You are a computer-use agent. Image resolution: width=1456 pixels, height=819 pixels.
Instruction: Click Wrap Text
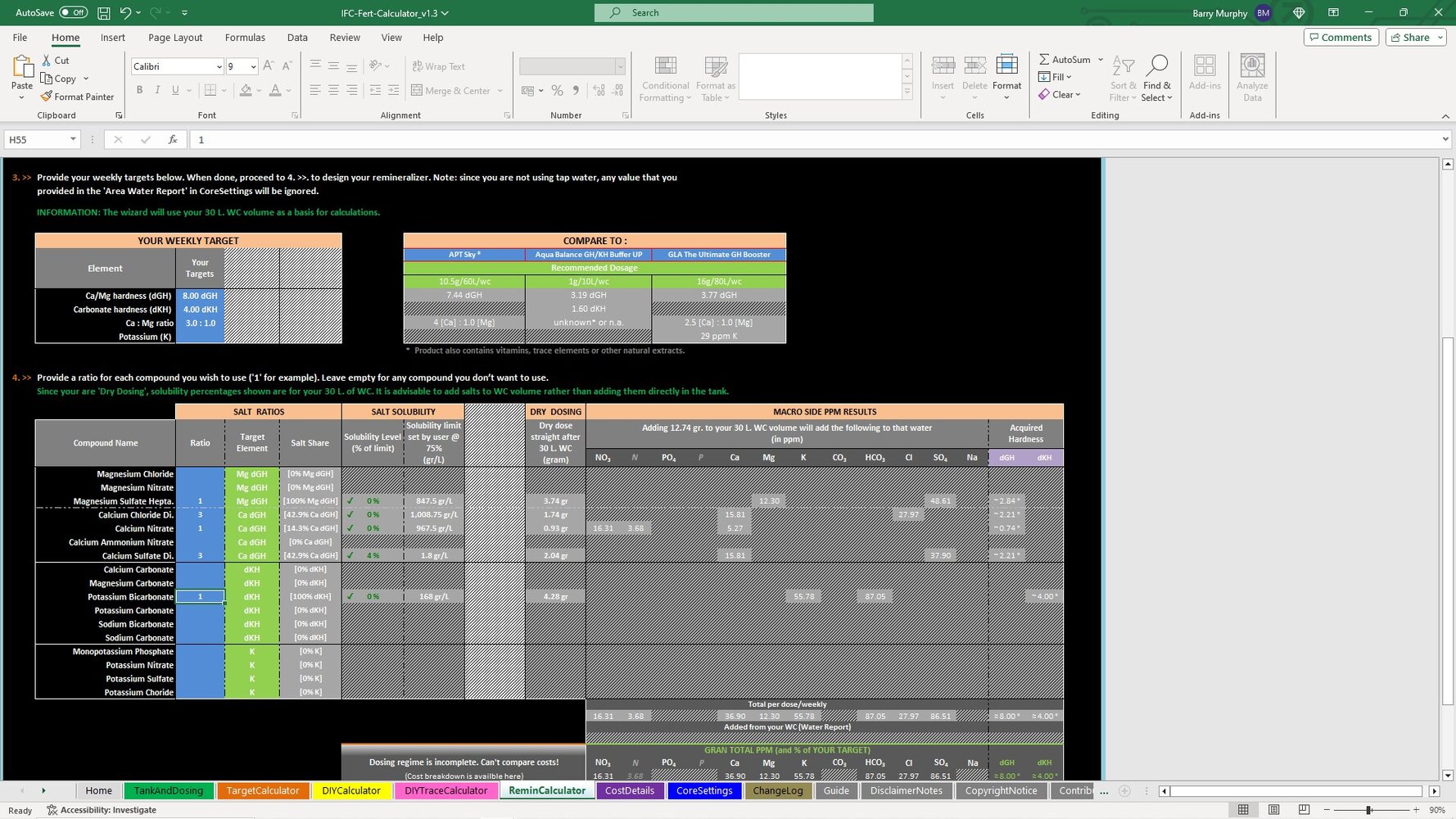coord(438,66)
